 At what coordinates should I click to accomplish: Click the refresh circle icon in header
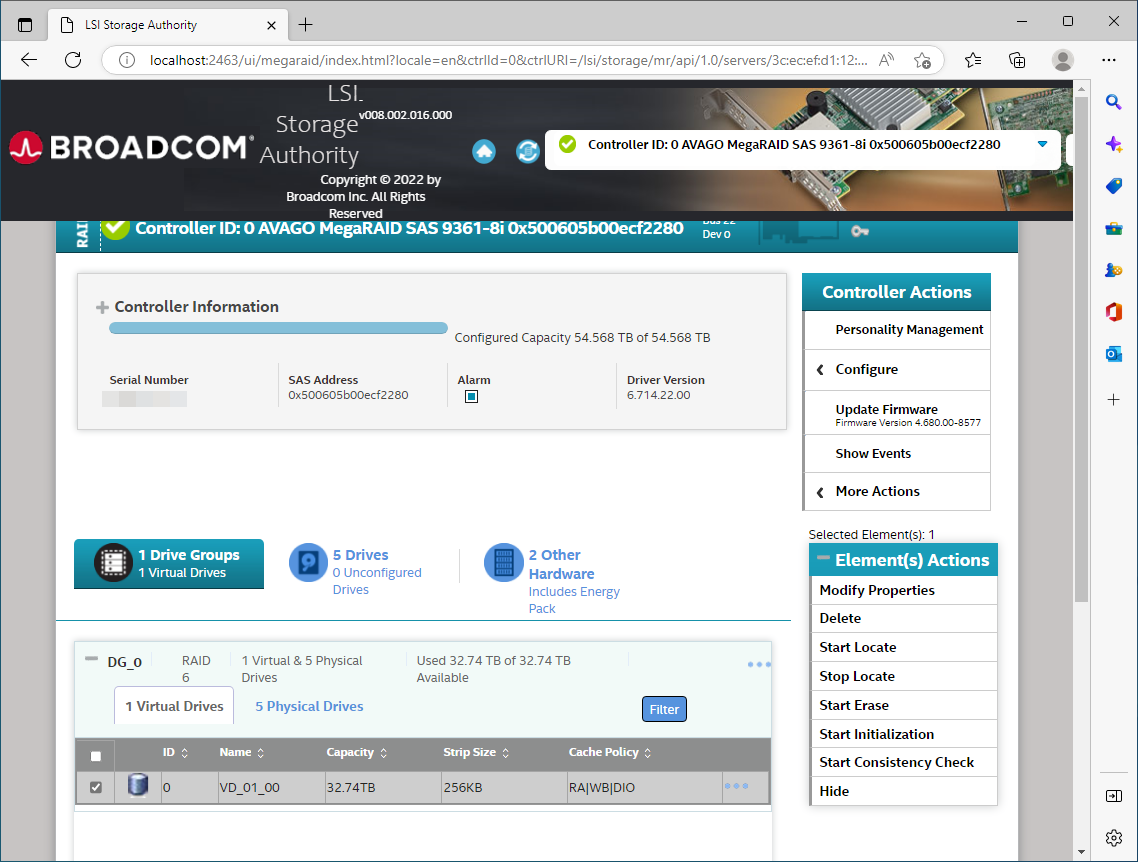coord(528,151)
